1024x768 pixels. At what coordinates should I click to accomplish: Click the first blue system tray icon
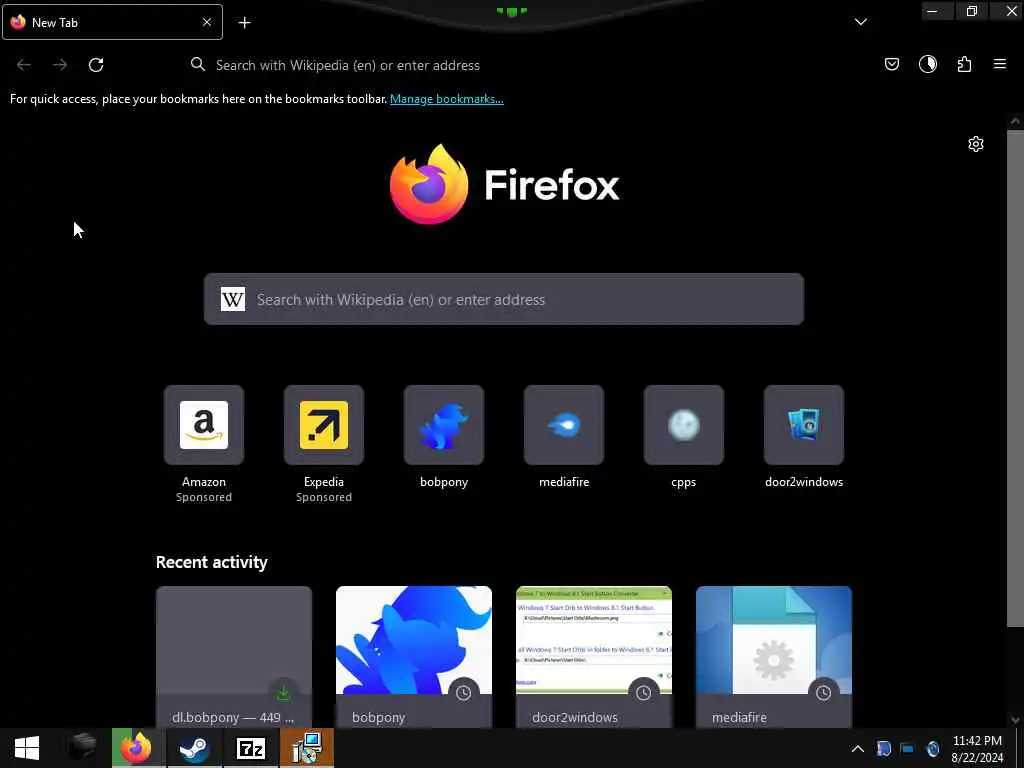[884, 749]
